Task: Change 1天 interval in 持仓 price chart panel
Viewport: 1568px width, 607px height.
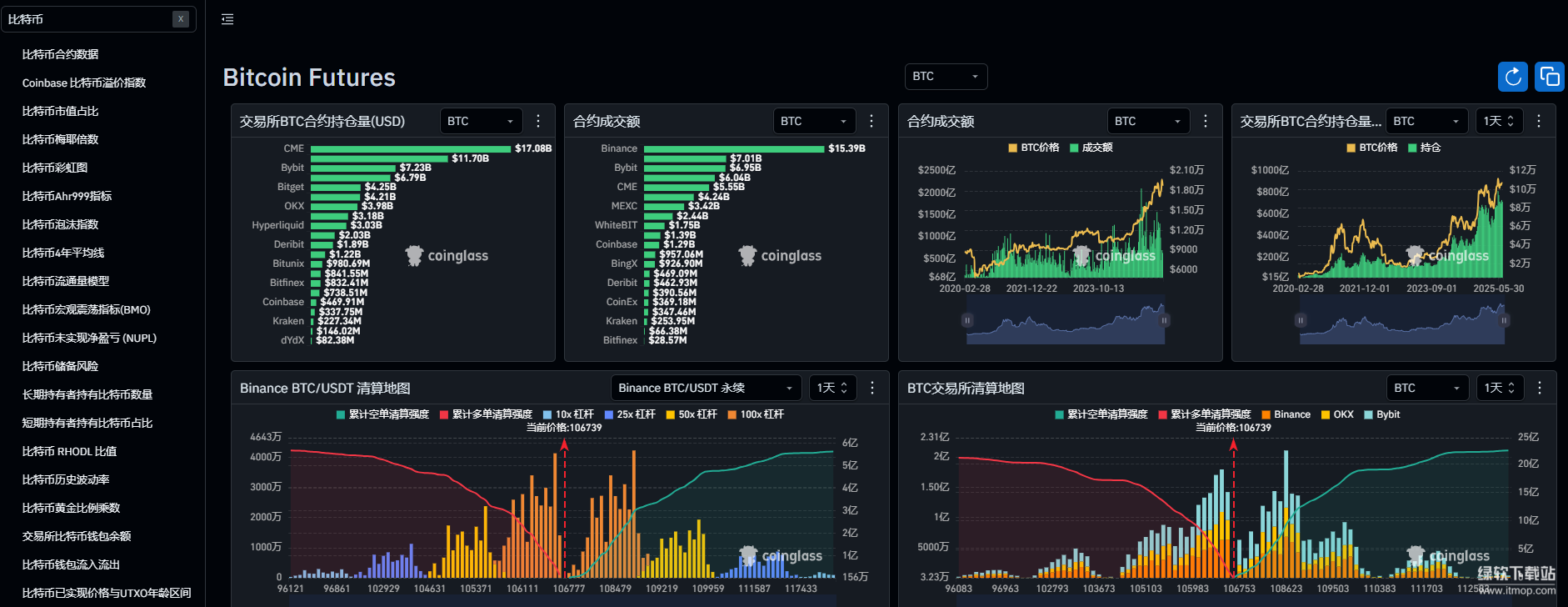Action: 1499,121
